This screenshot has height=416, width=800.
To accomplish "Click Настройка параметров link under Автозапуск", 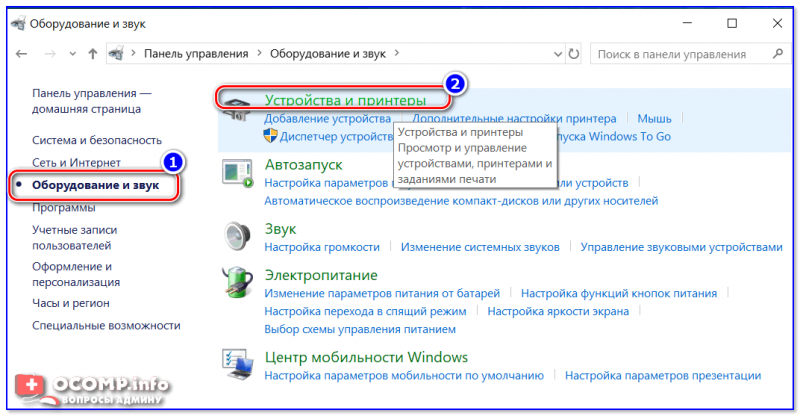I will 327,183.
